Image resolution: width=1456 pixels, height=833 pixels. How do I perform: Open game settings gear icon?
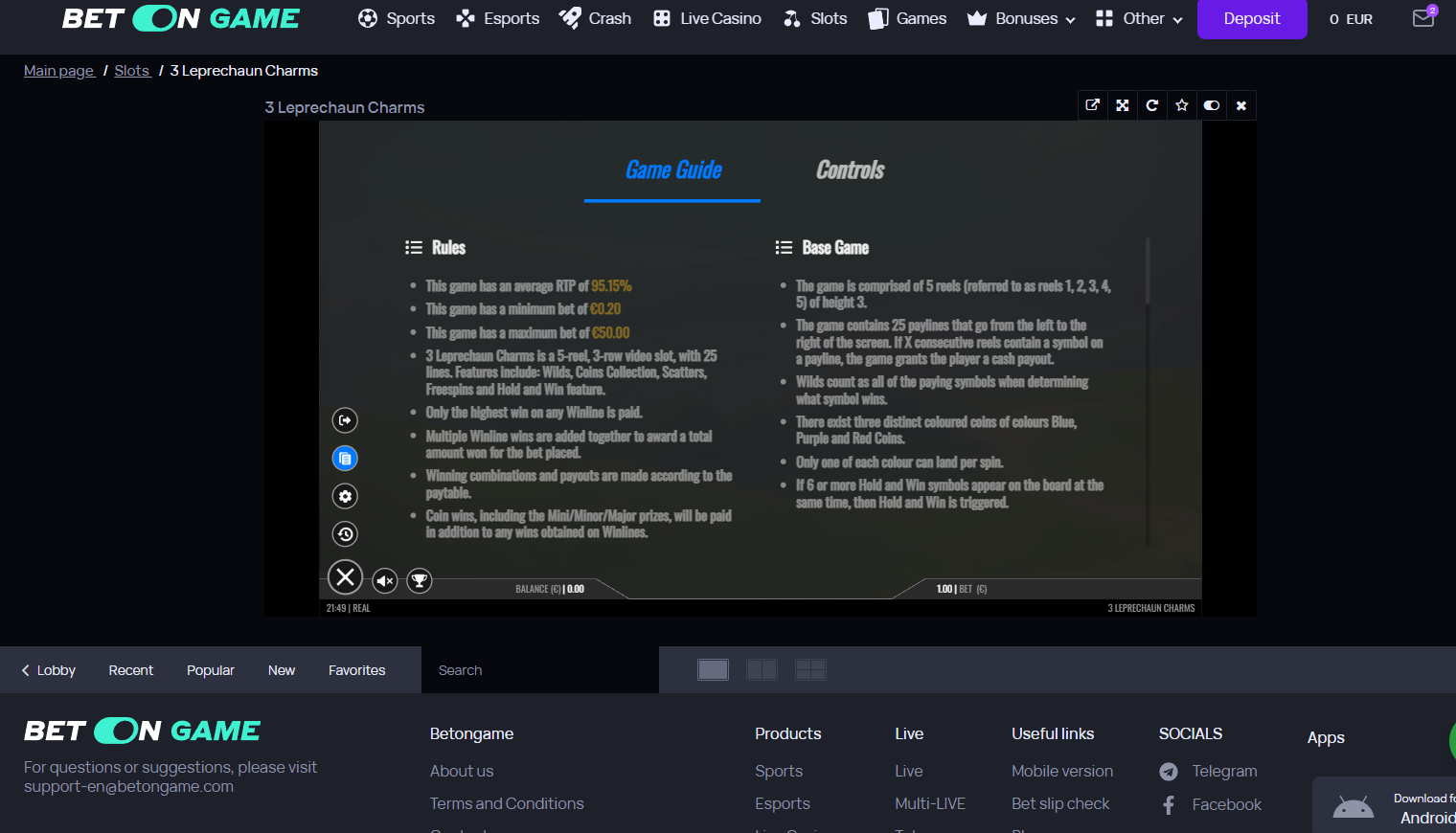coord(345,496)
